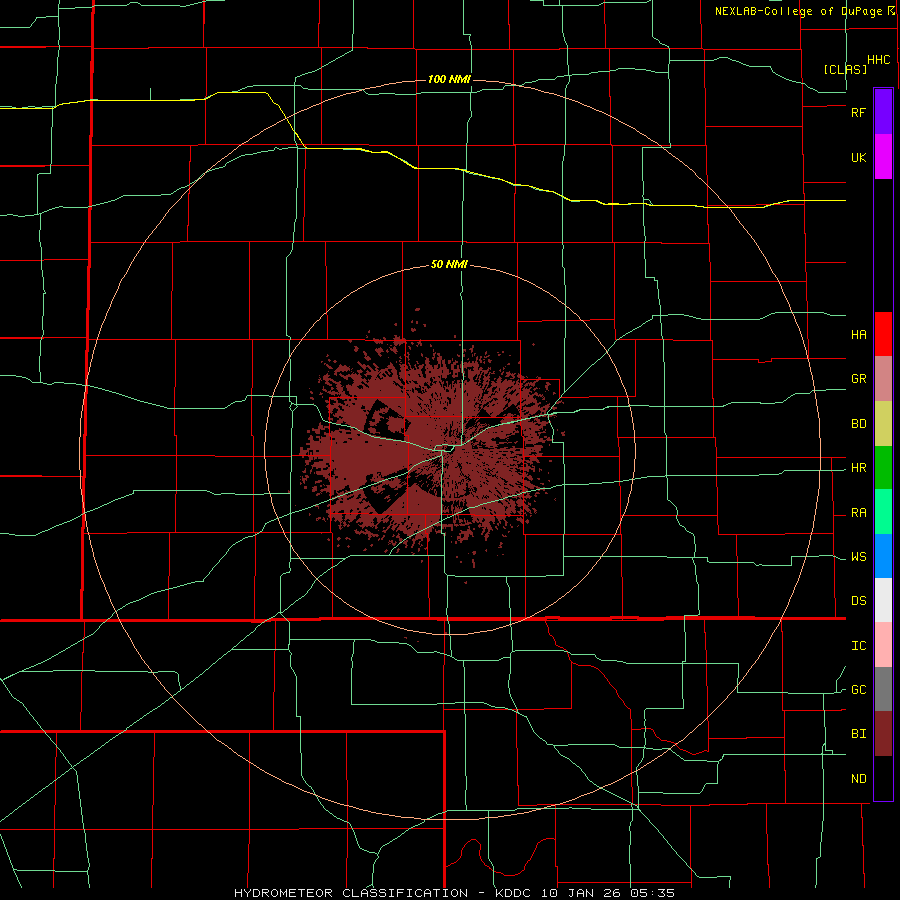Click the GC gray legend swatch
Screen dimensions: 900x900
[883, 689]
